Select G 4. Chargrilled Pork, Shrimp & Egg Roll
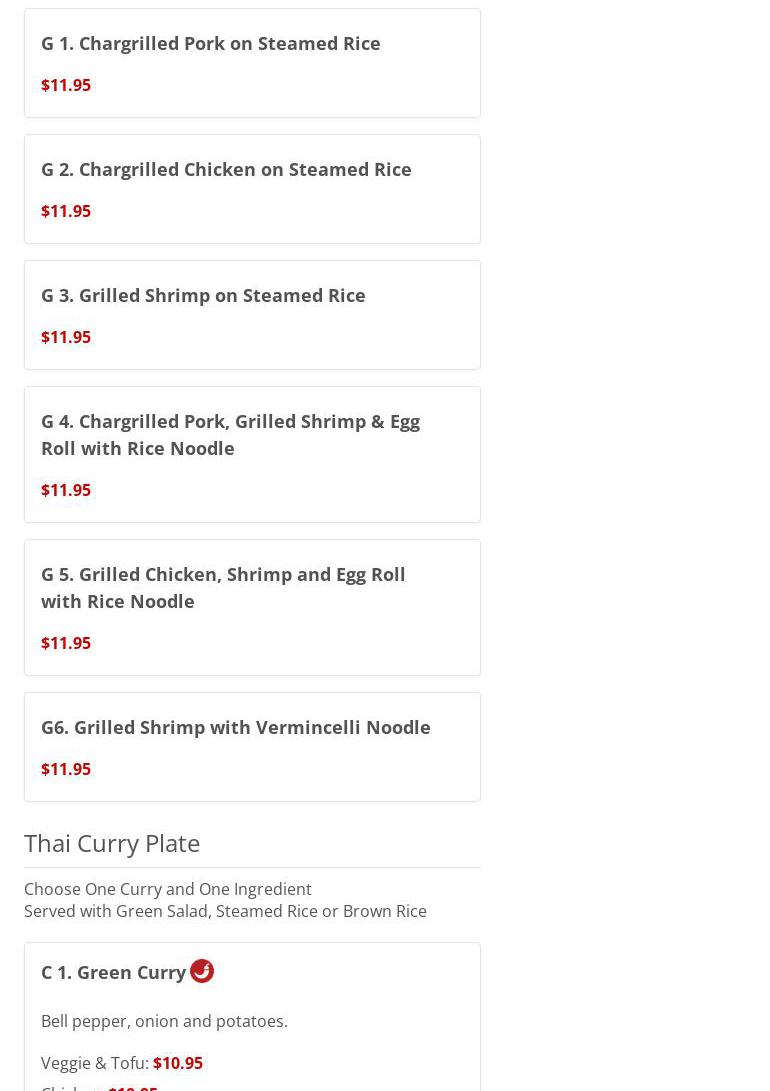 (x=230, y=434)
